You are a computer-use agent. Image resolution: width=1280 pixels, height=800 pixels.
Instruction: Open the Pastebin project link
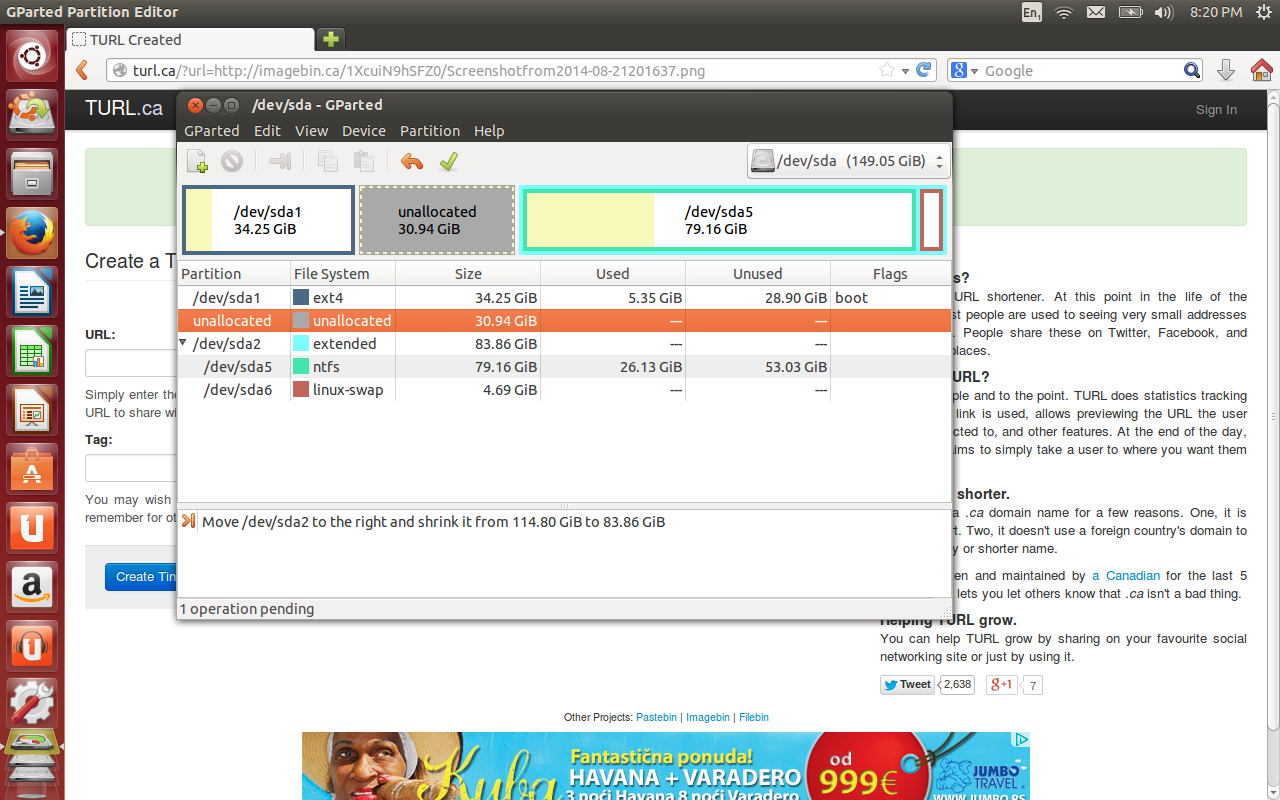point(656,717)
